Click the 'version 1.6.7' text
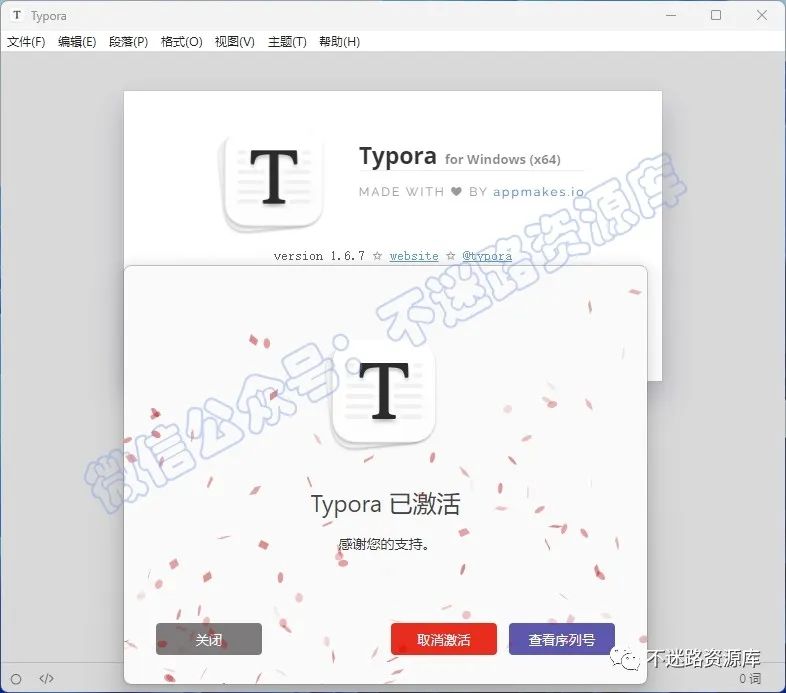 319,256
